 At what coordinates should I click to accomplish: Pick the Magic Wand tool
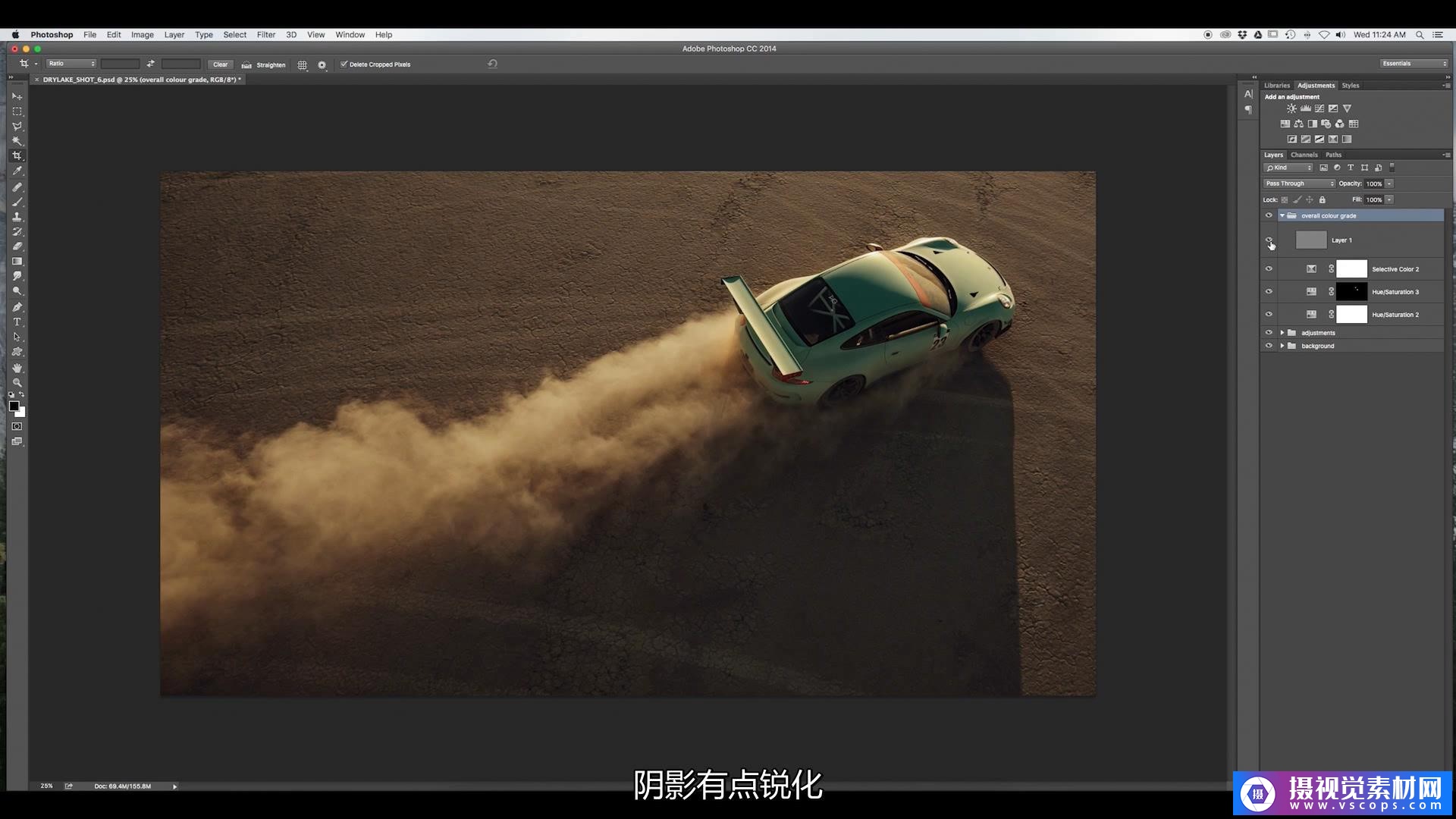[x=17, y=141]
